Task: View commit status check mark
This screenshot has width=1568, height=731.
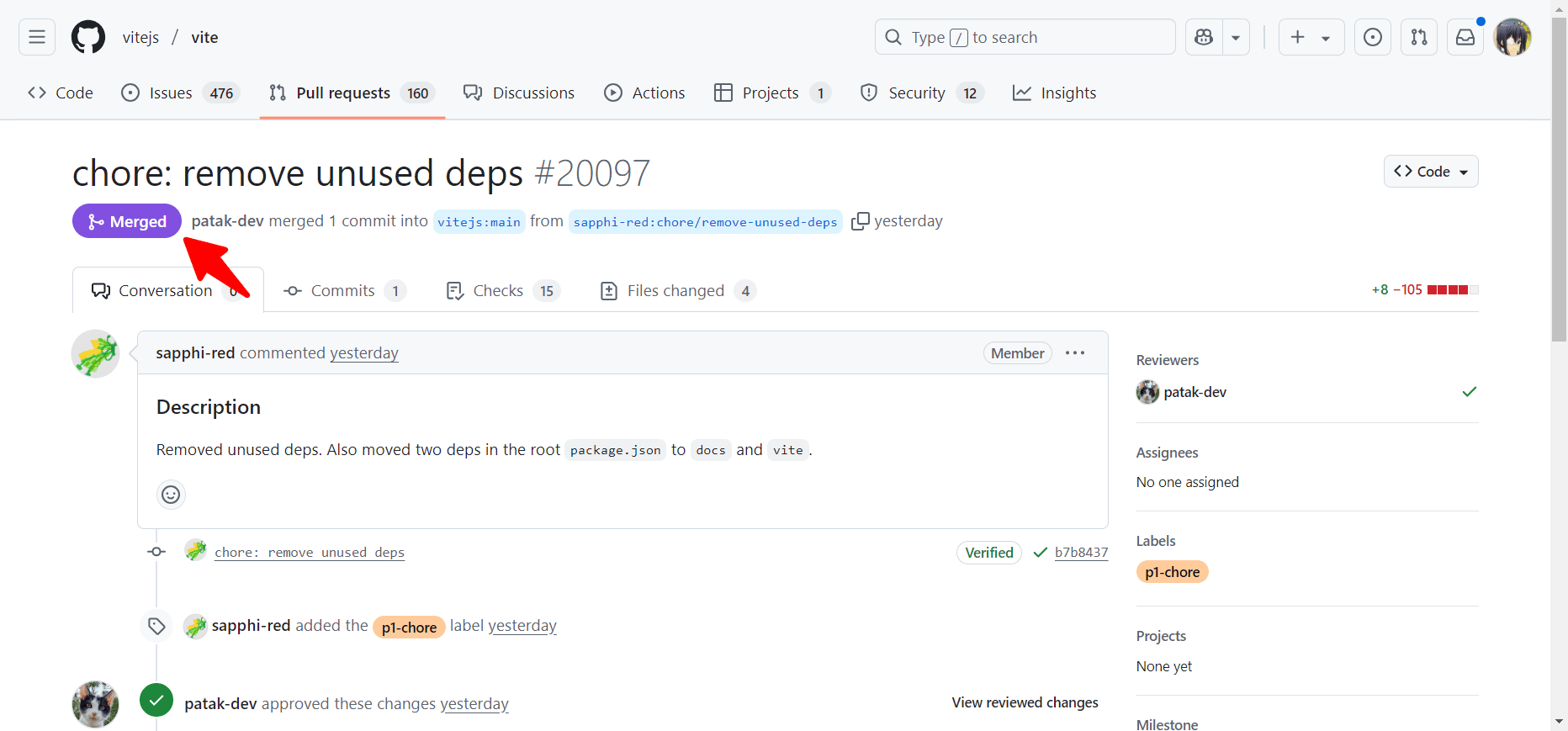Action: [1041, 553]
